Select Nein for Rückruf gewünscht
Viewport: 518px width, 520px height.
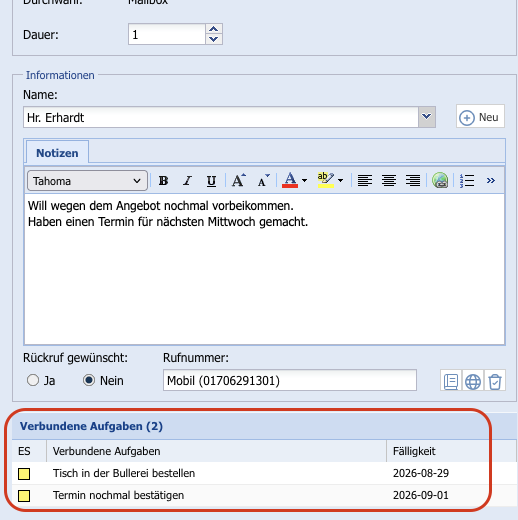click(89, 380)
